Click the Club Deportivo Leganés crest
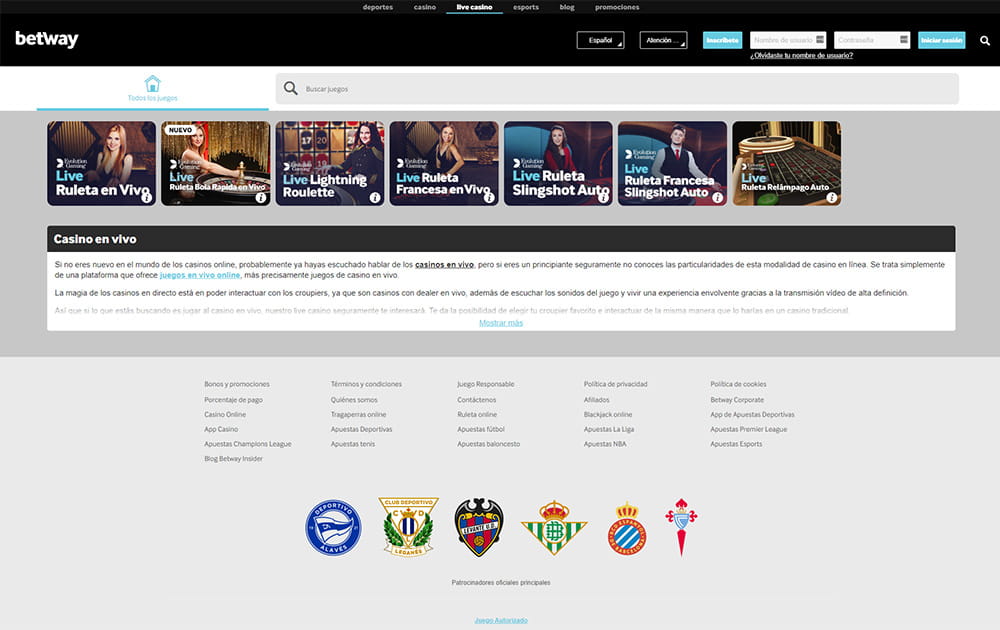Image resolution: width=1000 pixels, height=630 pixels. pyautogui.click(x=408, y=527)
